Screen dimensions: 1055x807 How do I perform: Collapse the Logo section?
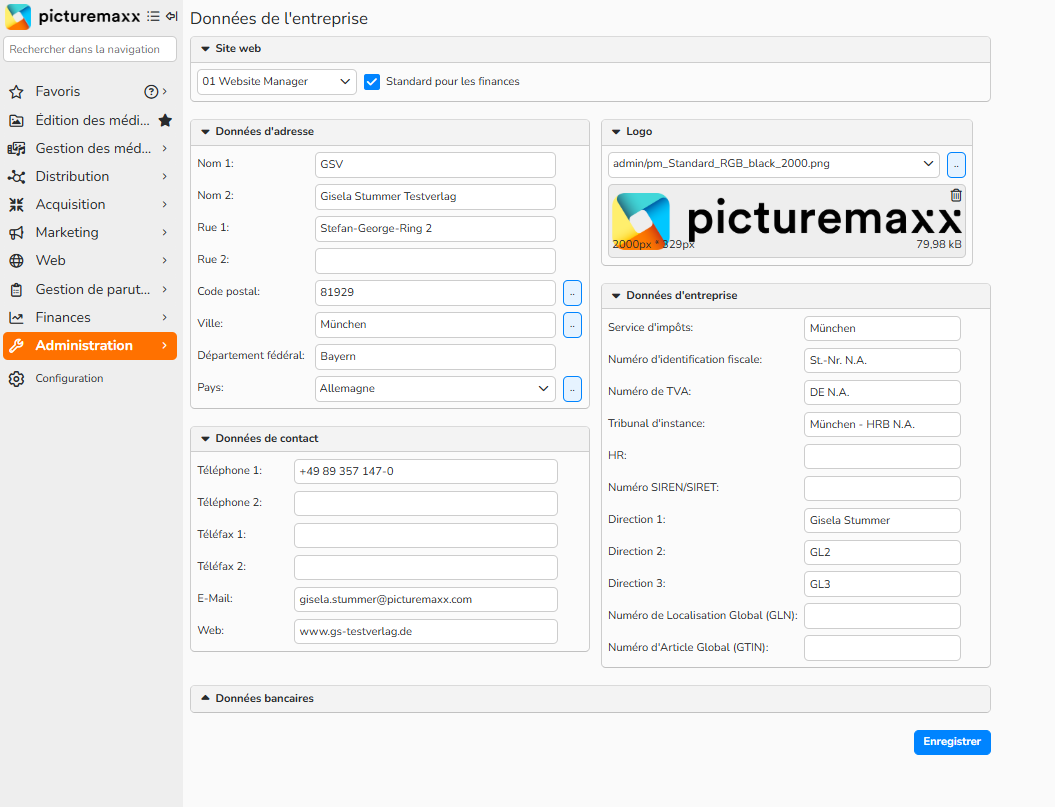tap(616, 132)
